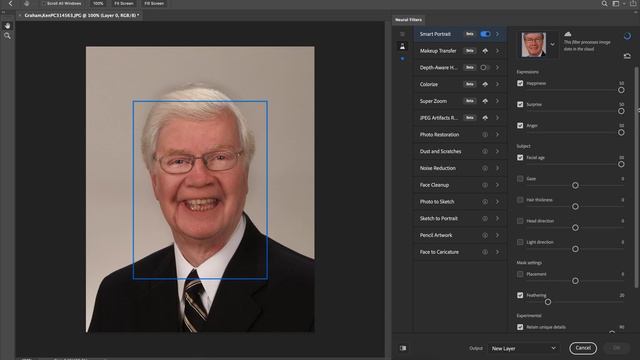Uncheck the Surprise checkbox
The height and width of the screenshot is (360, 640).
click(x=520, y=104)
